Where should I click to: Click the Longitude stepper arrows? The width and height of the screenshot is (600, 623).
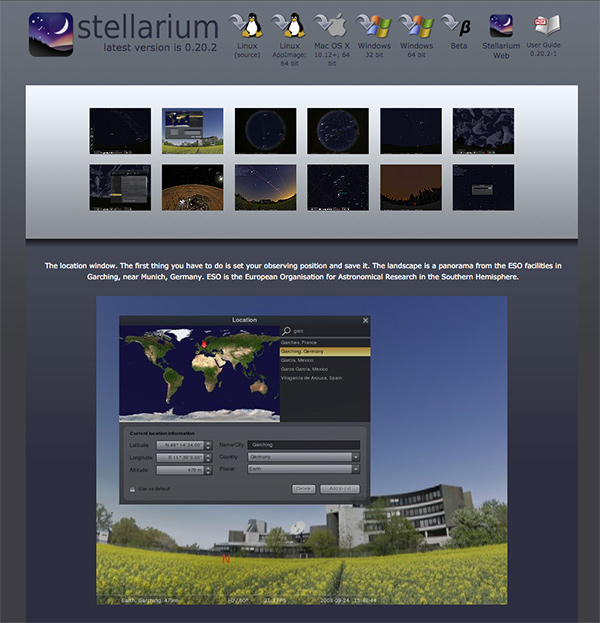coord(209,458)
